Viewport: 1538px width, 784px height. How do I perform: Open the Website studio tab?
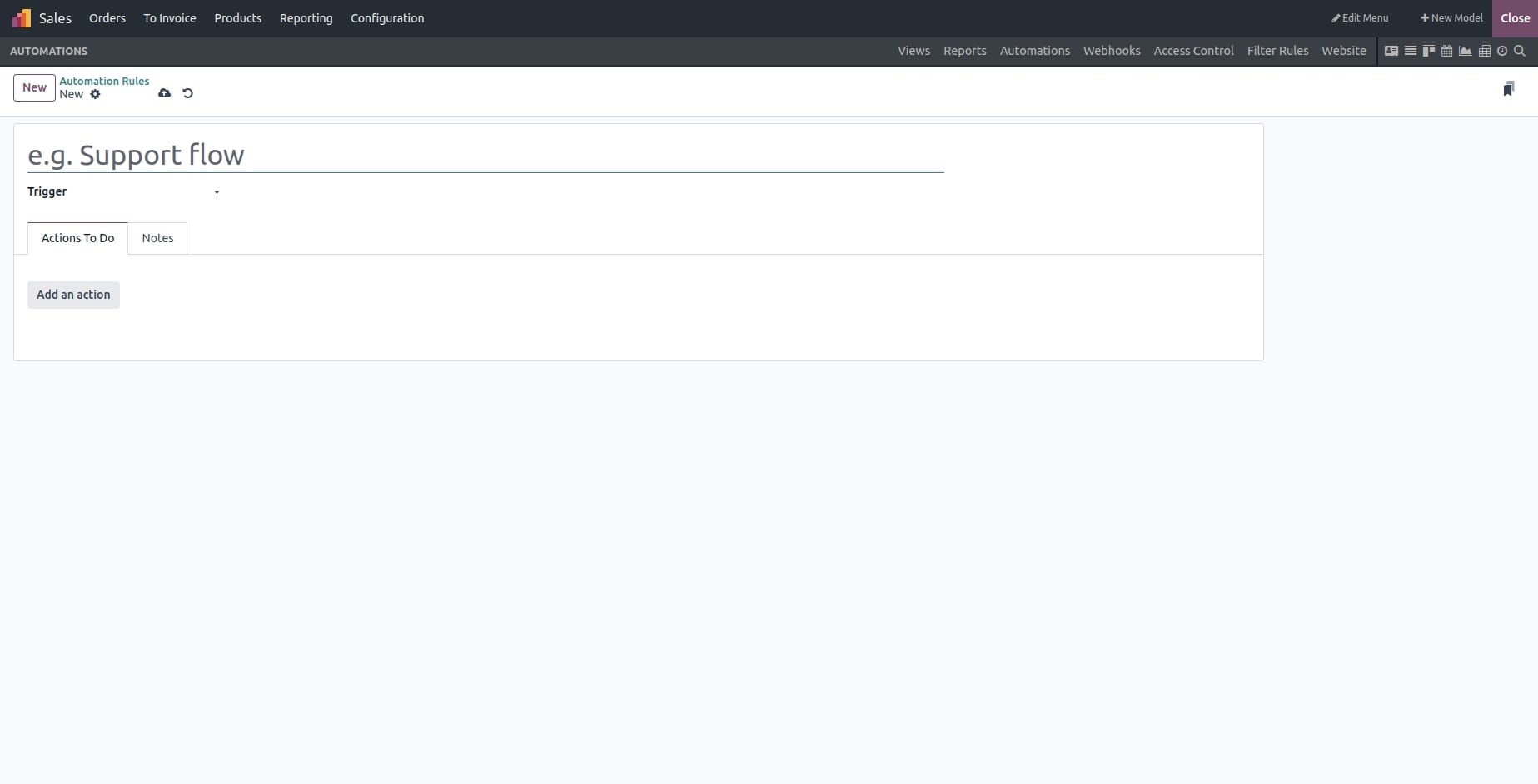[1343, 51]
